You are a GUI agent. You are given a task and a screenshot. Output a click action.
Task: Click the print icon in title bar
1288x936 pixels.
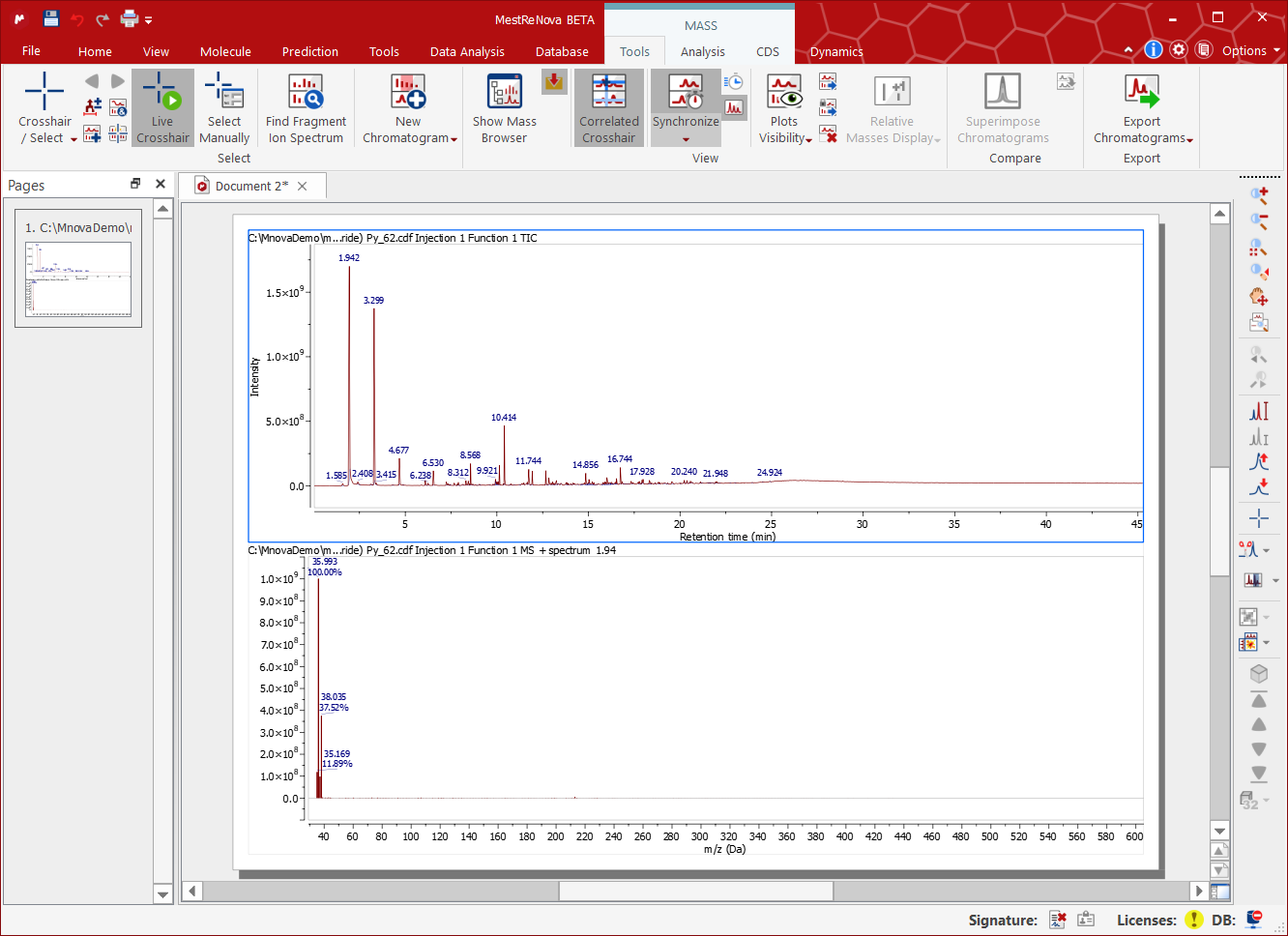click(130, 18)
